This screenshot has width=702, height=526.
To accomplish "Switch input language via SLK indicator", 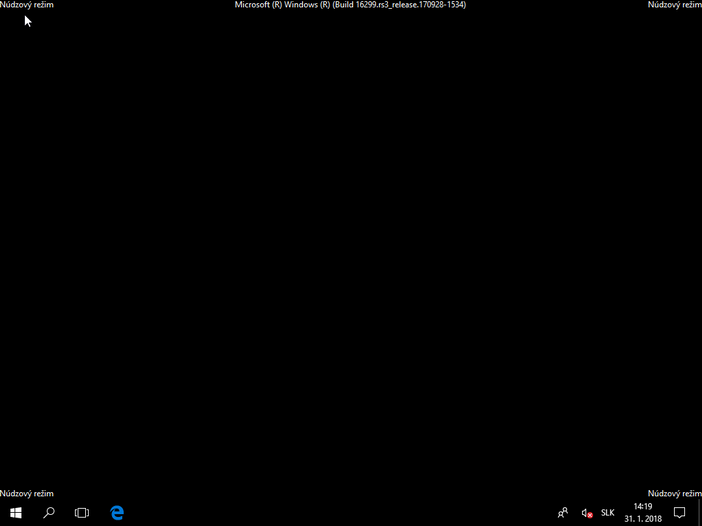I will coord(607,513).
